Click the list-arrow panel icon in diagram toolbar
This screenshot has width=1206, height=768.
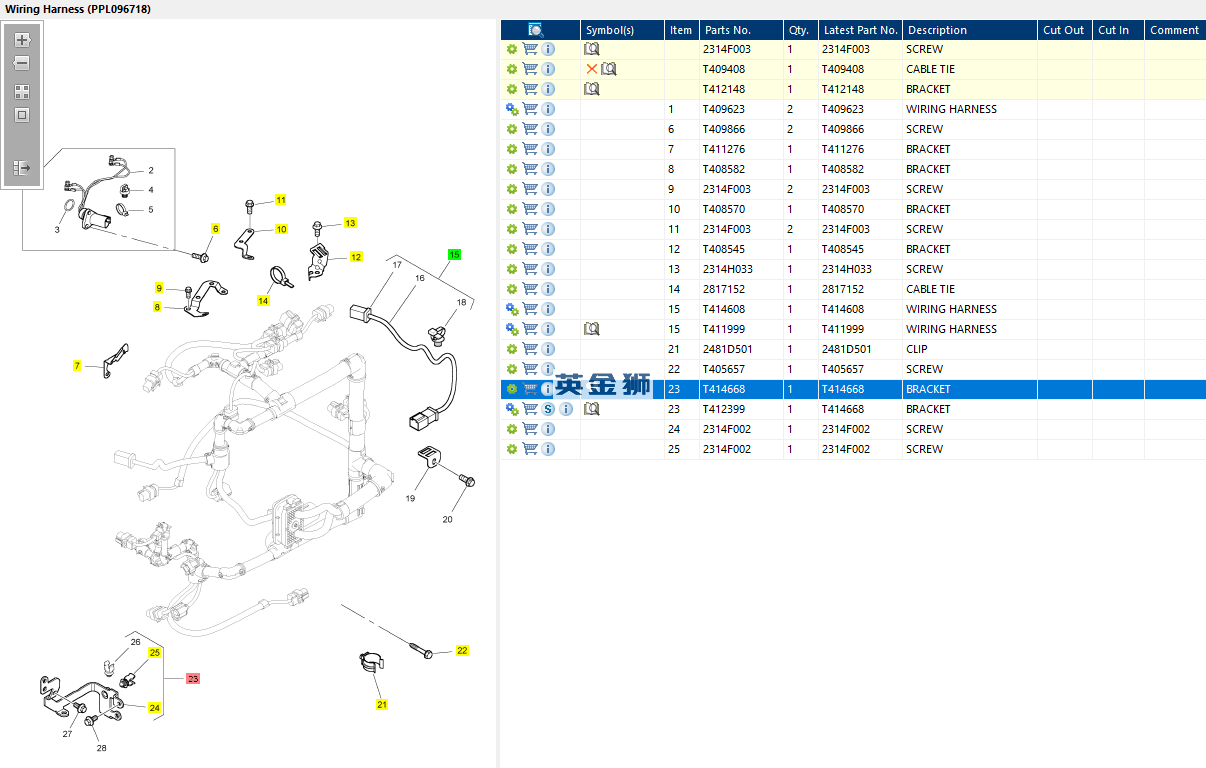(x=22, y=168)
